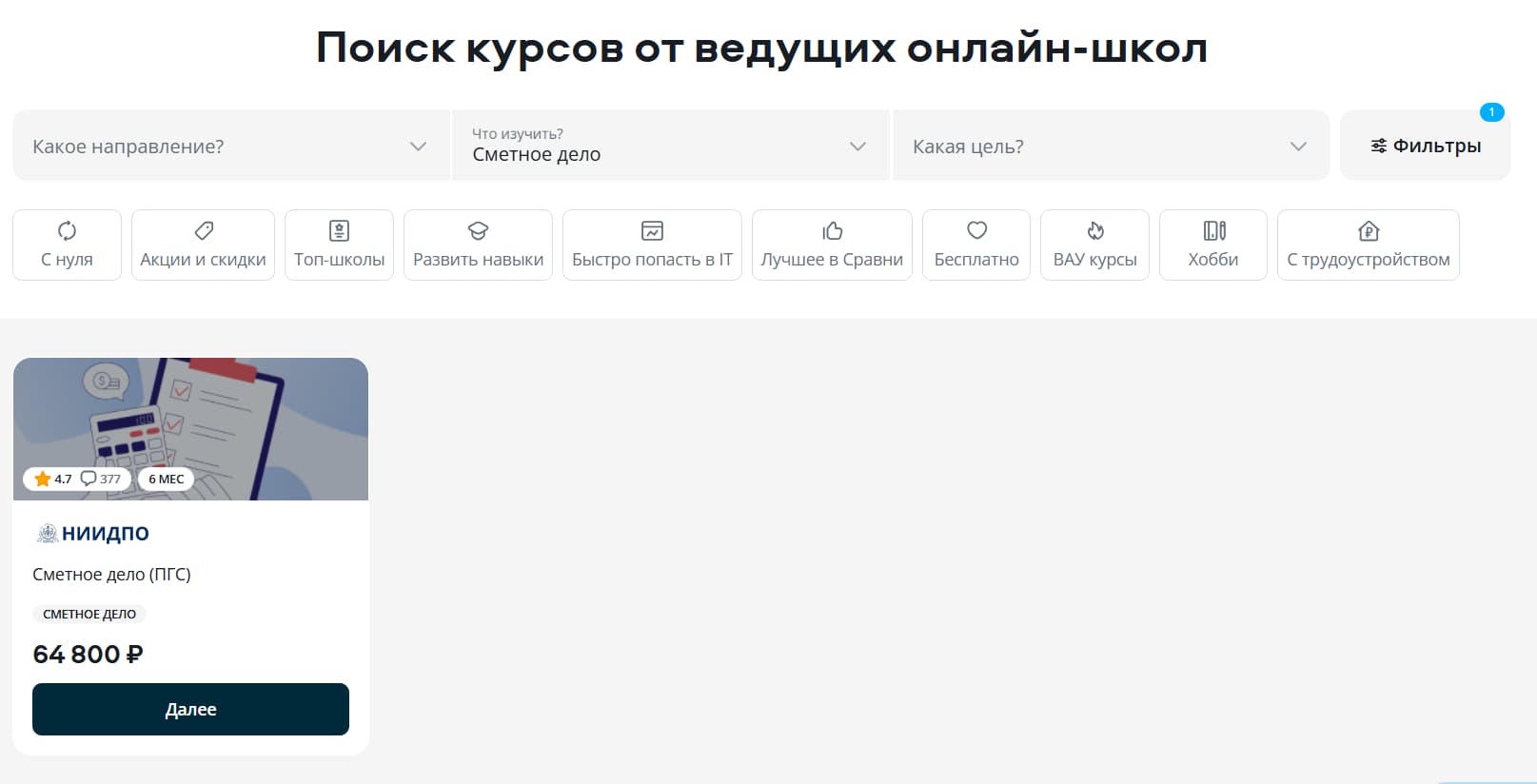The image size is (1537, 784).
Task: Open the 'Что изучить?' Сметное дело dropdown
Action: pos(671,146)
